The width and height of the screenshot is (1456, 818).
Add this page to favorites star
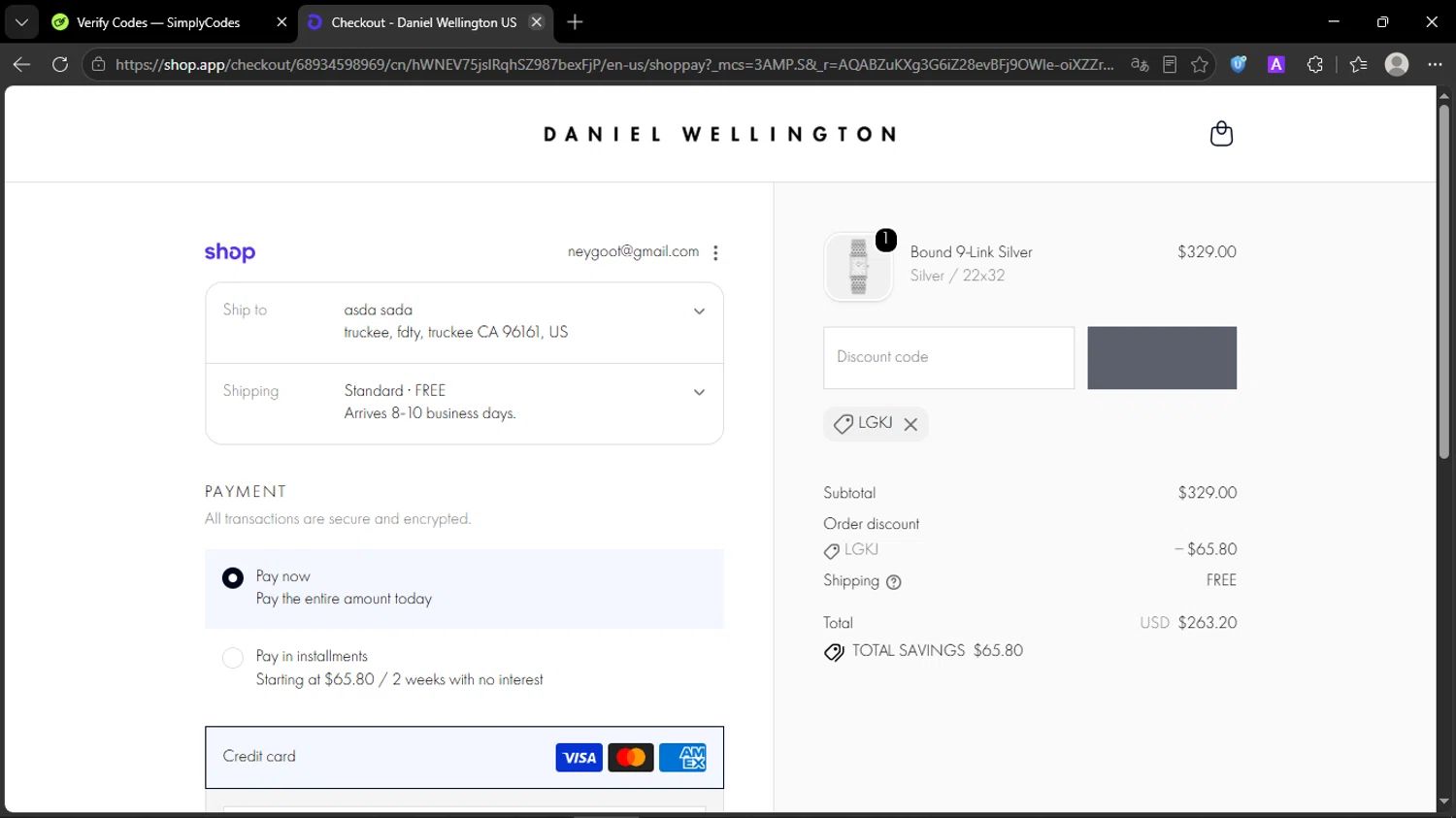(1200, 64)
